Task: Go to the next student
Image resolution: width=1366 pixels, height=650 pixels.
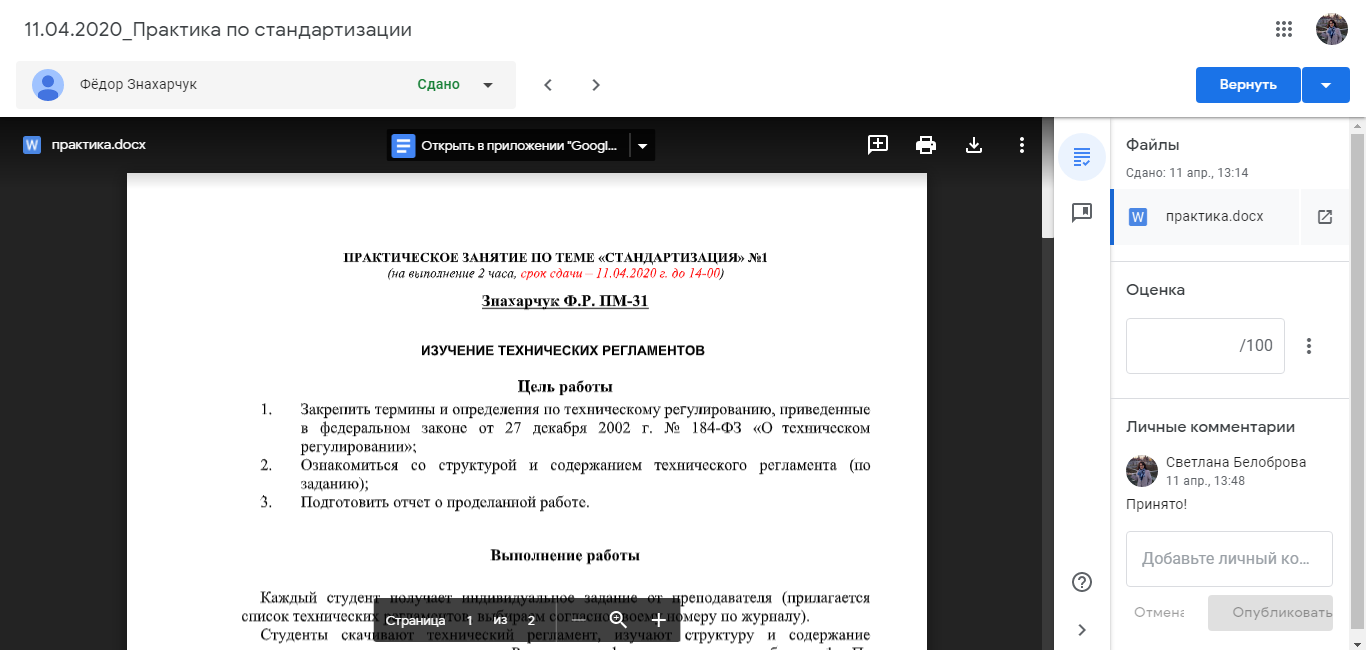Action: 596,85
